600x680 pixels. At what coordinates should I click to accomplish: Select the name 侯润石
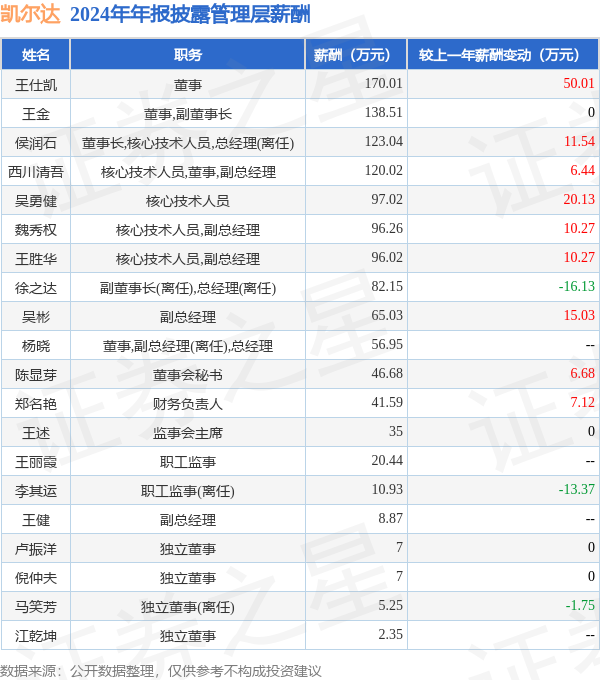point(36,143)
